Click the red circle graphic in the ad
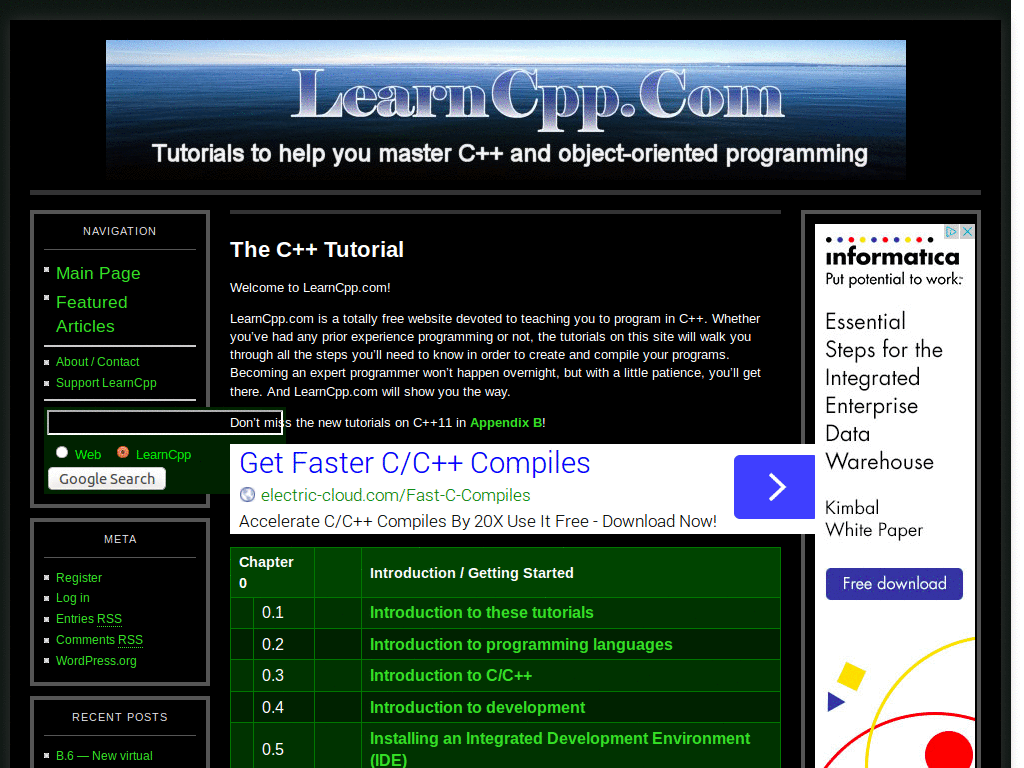Image resolution: width=1024 pixels, height=768 pixels. tap(948, 751)
